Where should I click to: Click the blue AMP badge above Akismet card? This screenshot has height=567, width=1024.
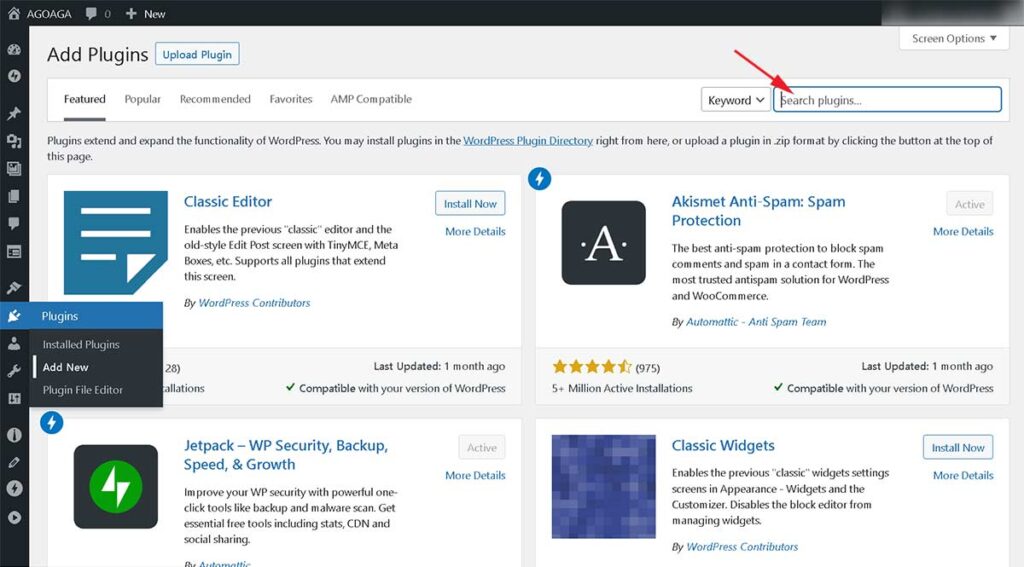(539, 178)
